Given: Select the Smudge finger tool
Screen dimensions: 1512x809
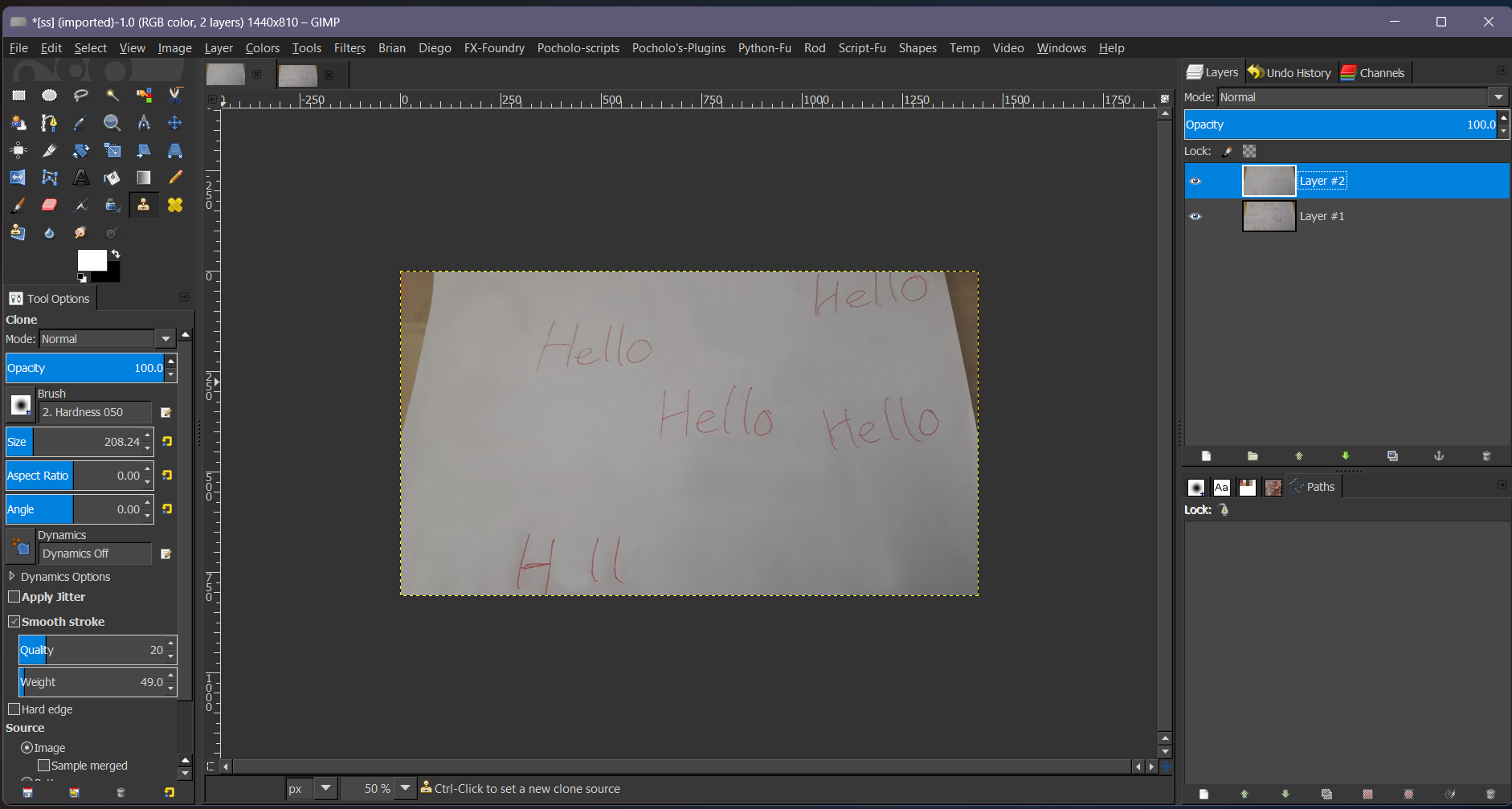Looking at the screenshot, I should tap(81, 232).
